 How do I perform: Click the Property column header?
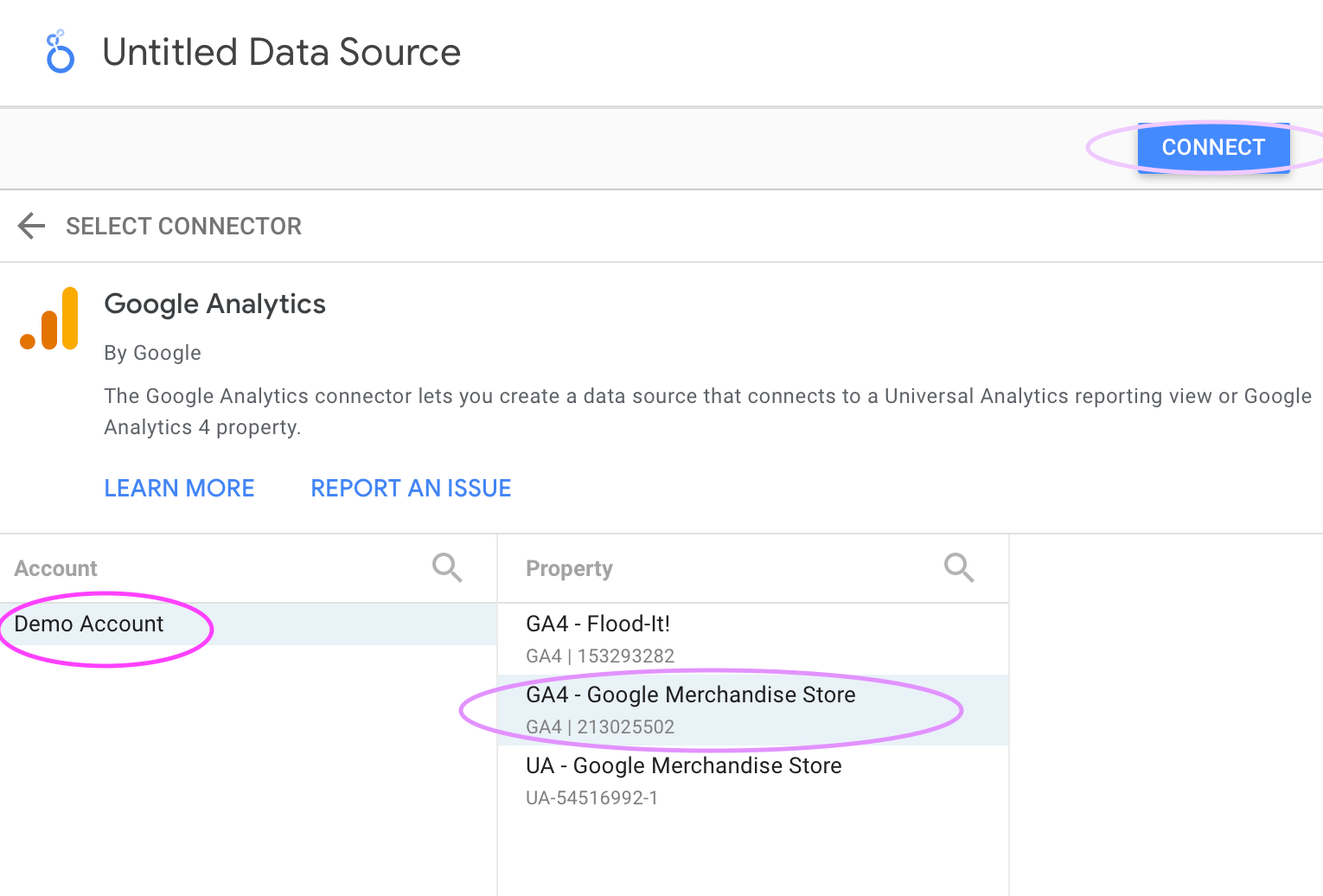[569, 568]
